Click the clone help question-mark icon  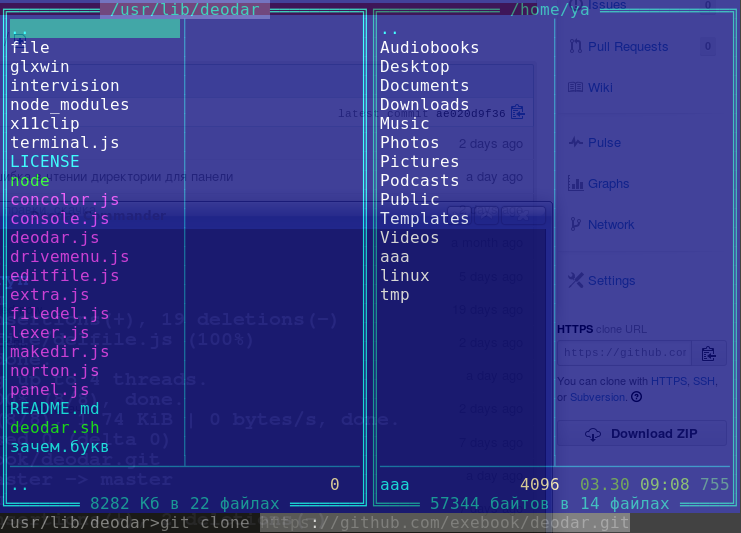[x=637, y=397]
